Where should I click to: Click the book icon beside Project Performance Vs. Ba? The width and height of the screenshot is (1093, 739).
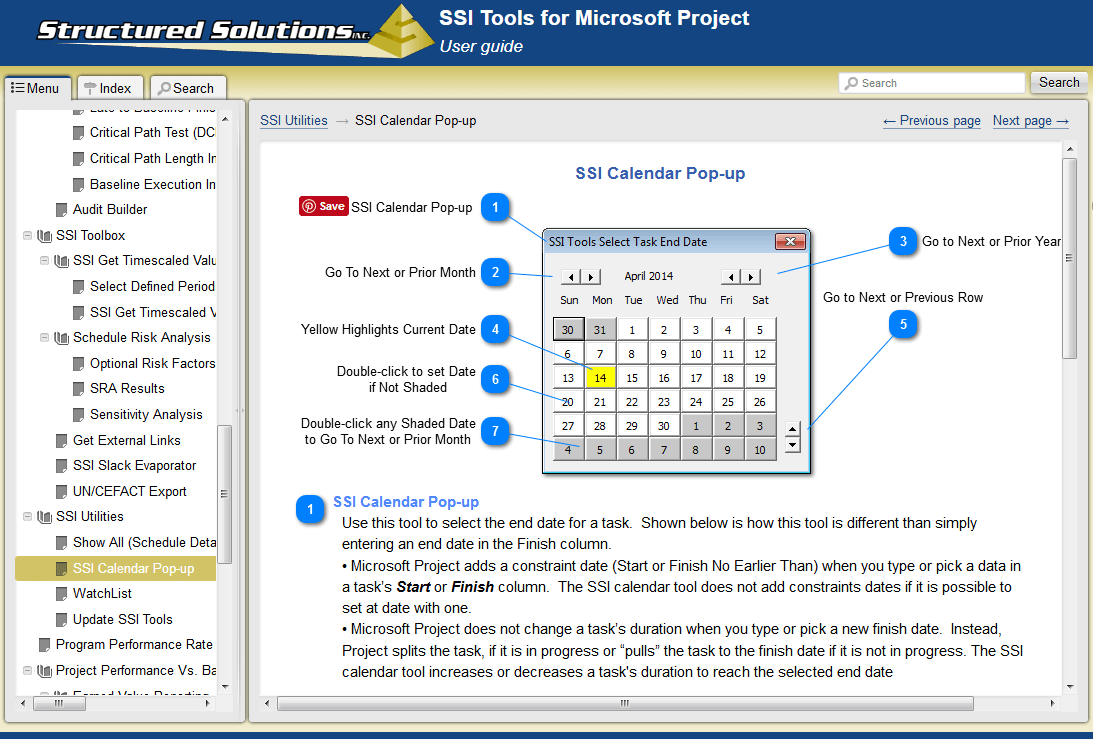[45, 671]
